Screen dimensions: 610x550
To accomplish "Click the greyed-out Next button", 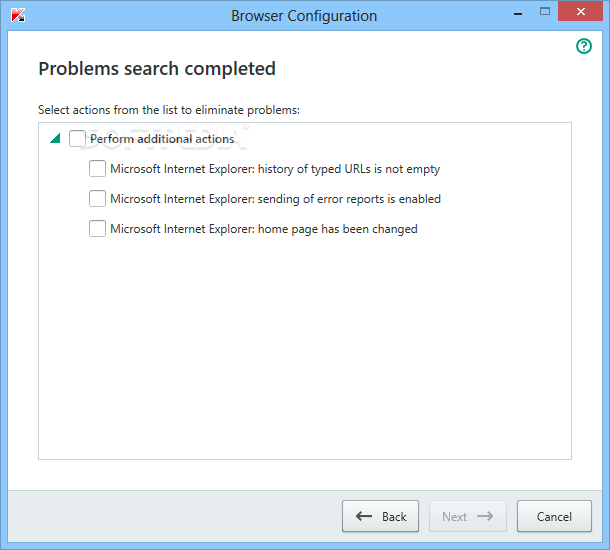I will (x=468, y=516).
